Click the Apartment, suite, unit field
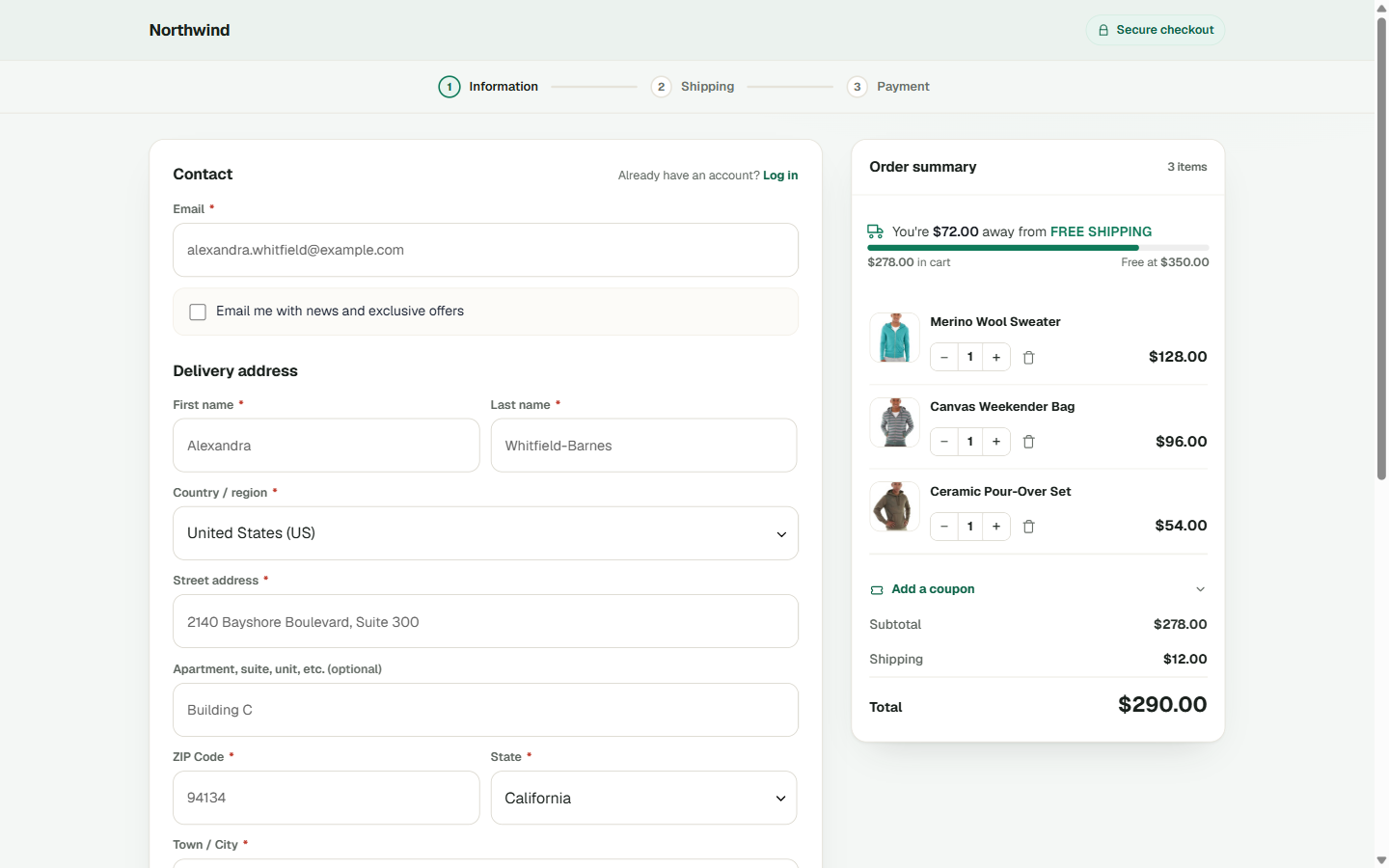1389x868 pixels. 485,710
